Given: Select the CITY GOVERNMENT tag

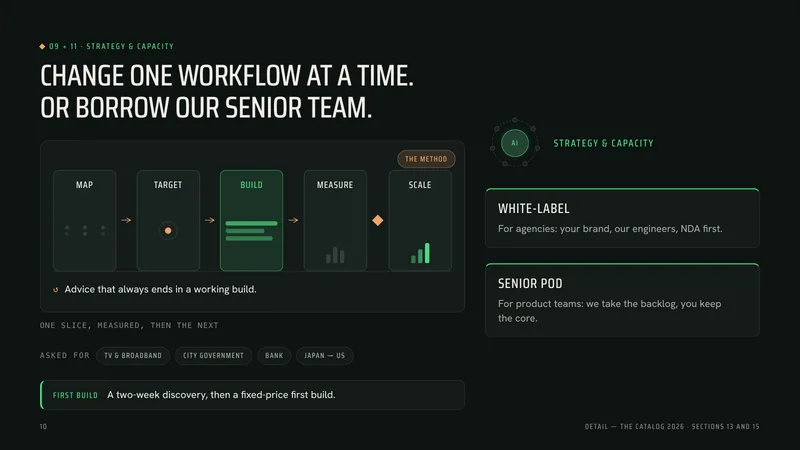Looking at the screenshot, I should [213, 356].
